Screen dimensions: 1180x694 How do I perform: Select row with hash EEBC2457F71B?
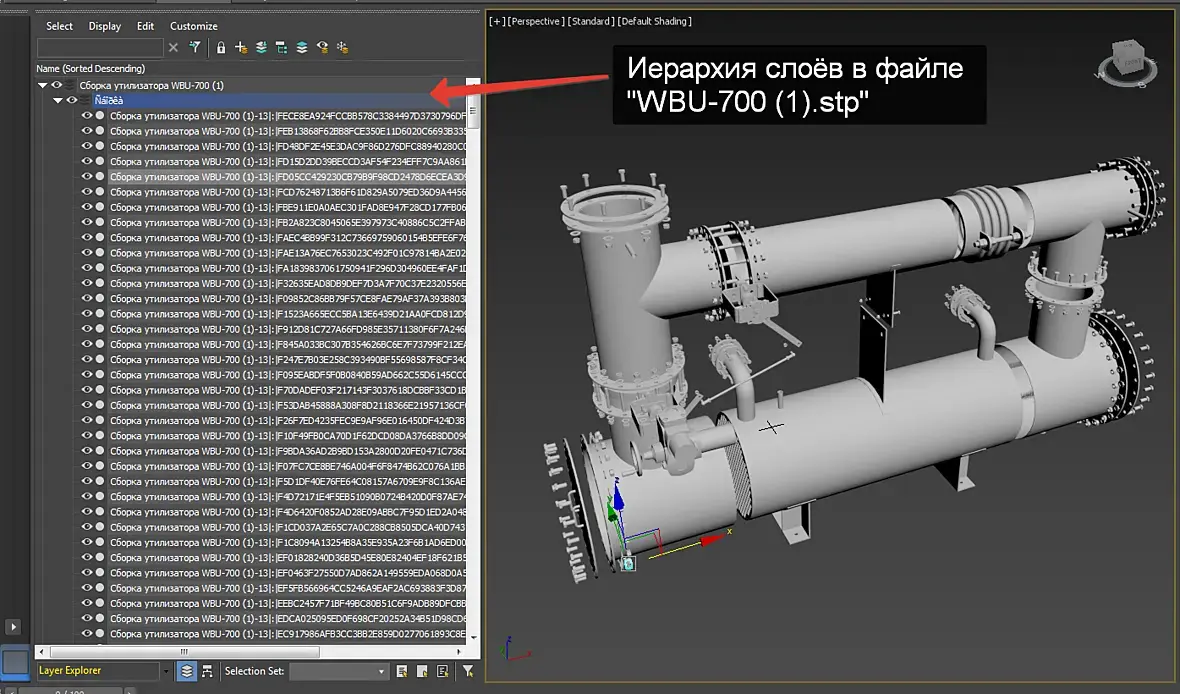[287, 603]
